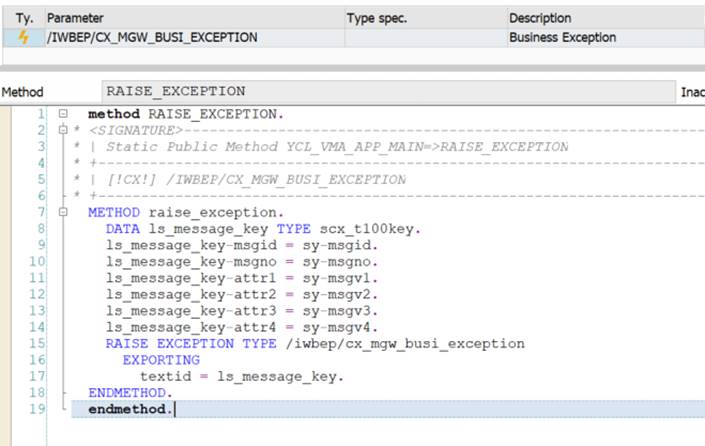The image size is (705, 446).
Task: Click the 'ls_message_key-attr4 = sy-msgv4' line
Action: pyautogui.click(x=242, y=327)
